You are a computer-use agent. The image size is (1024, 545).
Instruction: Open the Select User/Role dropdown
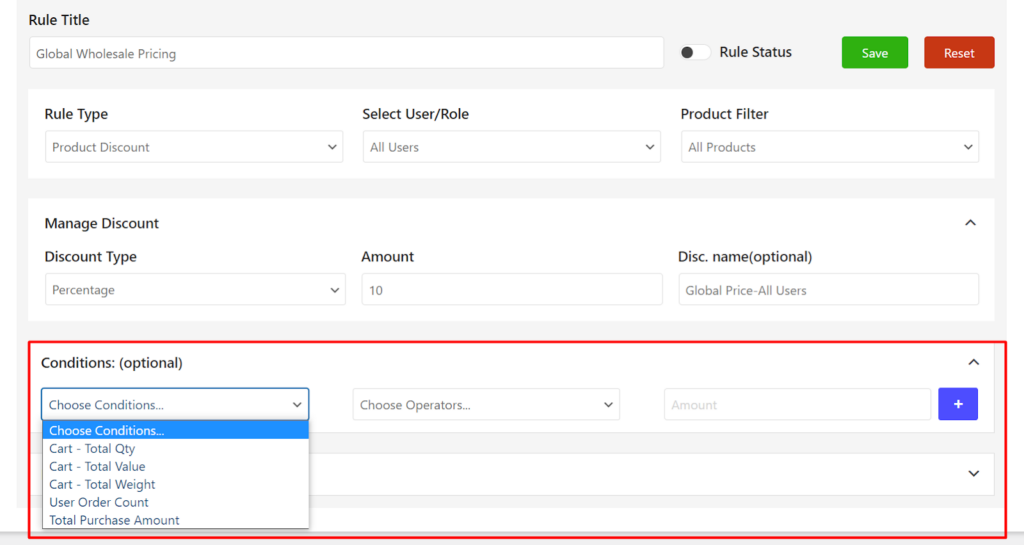click(511, 147)
